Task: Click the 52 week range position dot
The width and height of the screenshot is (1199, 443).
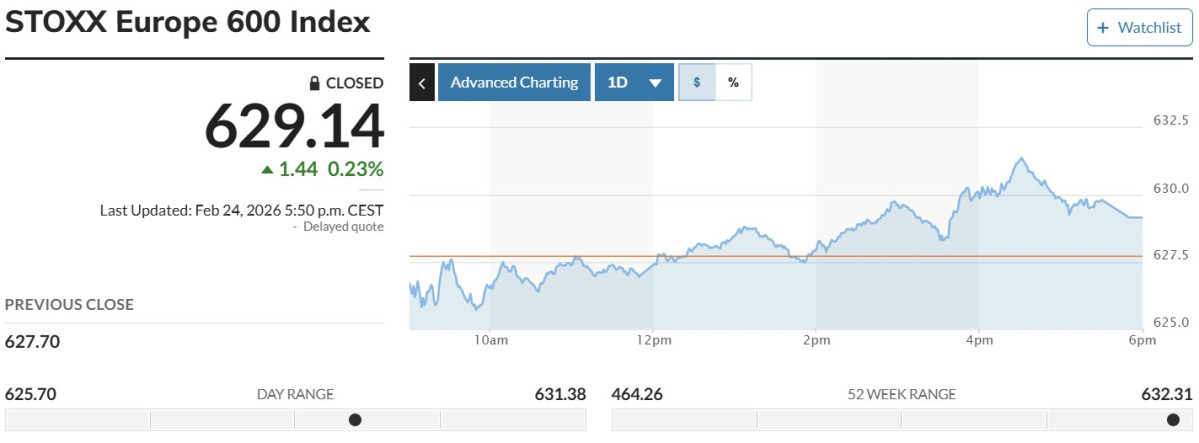Action: (1173, 419)
